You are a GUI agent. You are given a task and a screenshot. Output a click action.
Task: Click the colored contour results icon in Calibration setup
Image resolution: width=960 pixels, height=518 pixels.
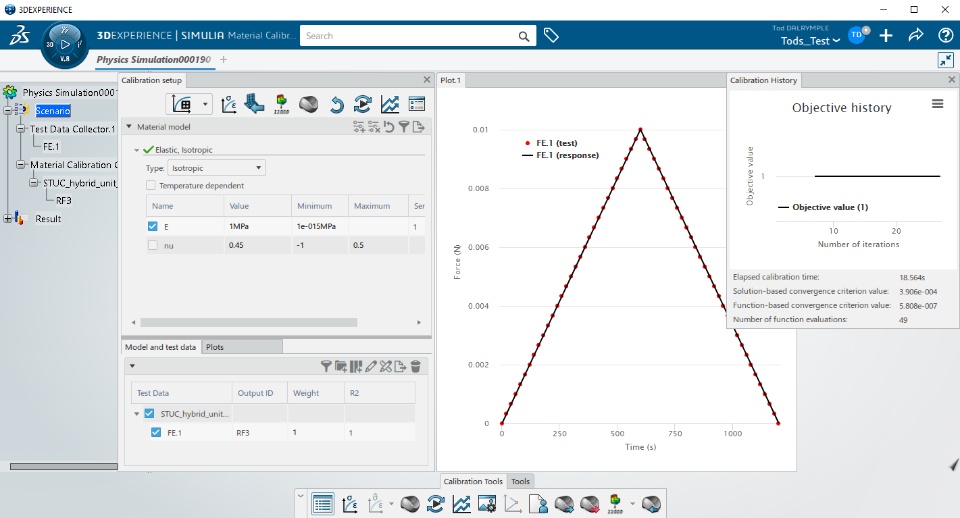pos(281,104)
